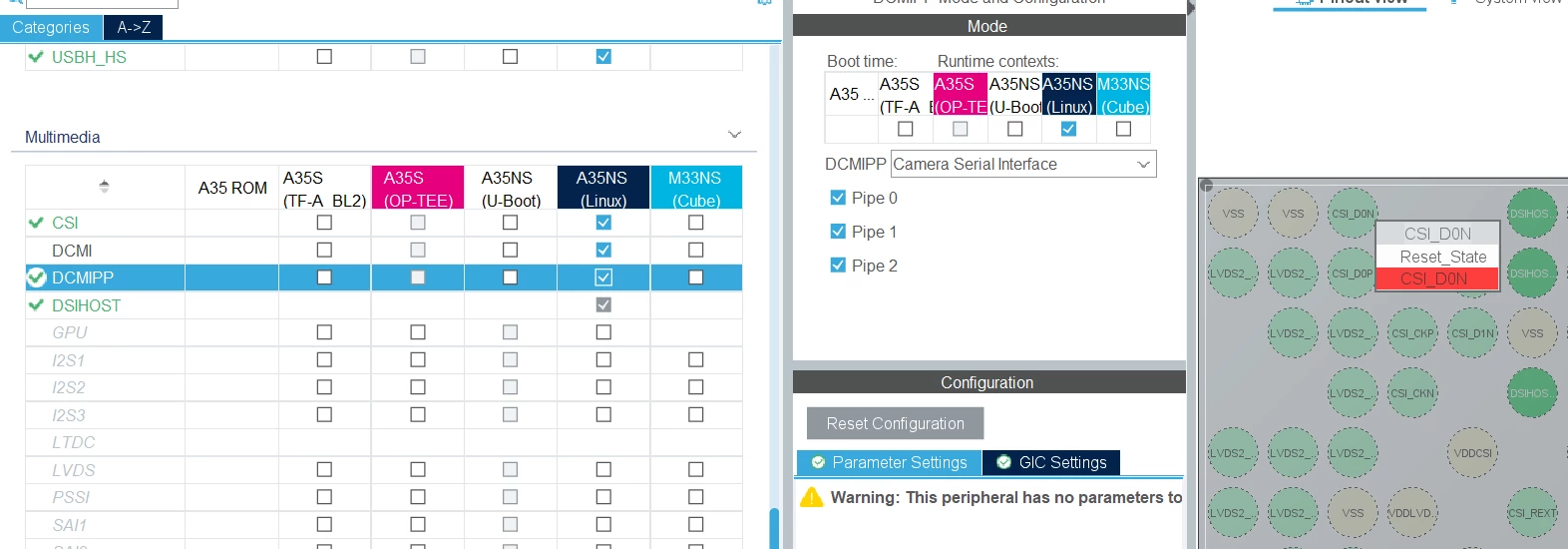Select the DSIHOST peripheral

(86, 305)
